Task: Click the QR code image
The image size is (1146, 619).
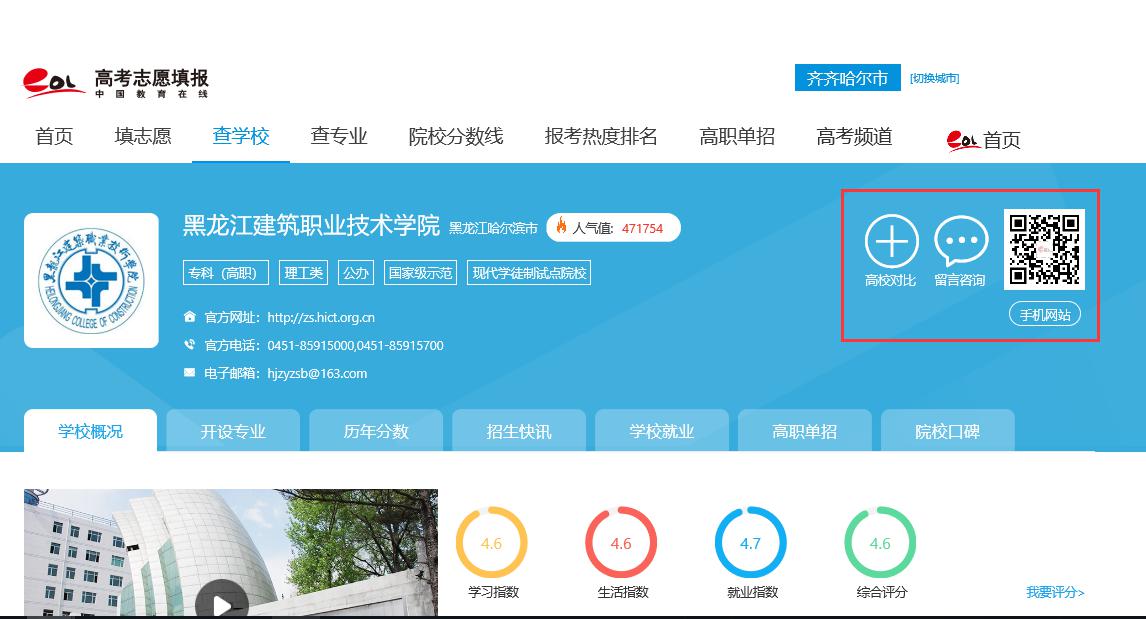Action: coord(1044,249)
